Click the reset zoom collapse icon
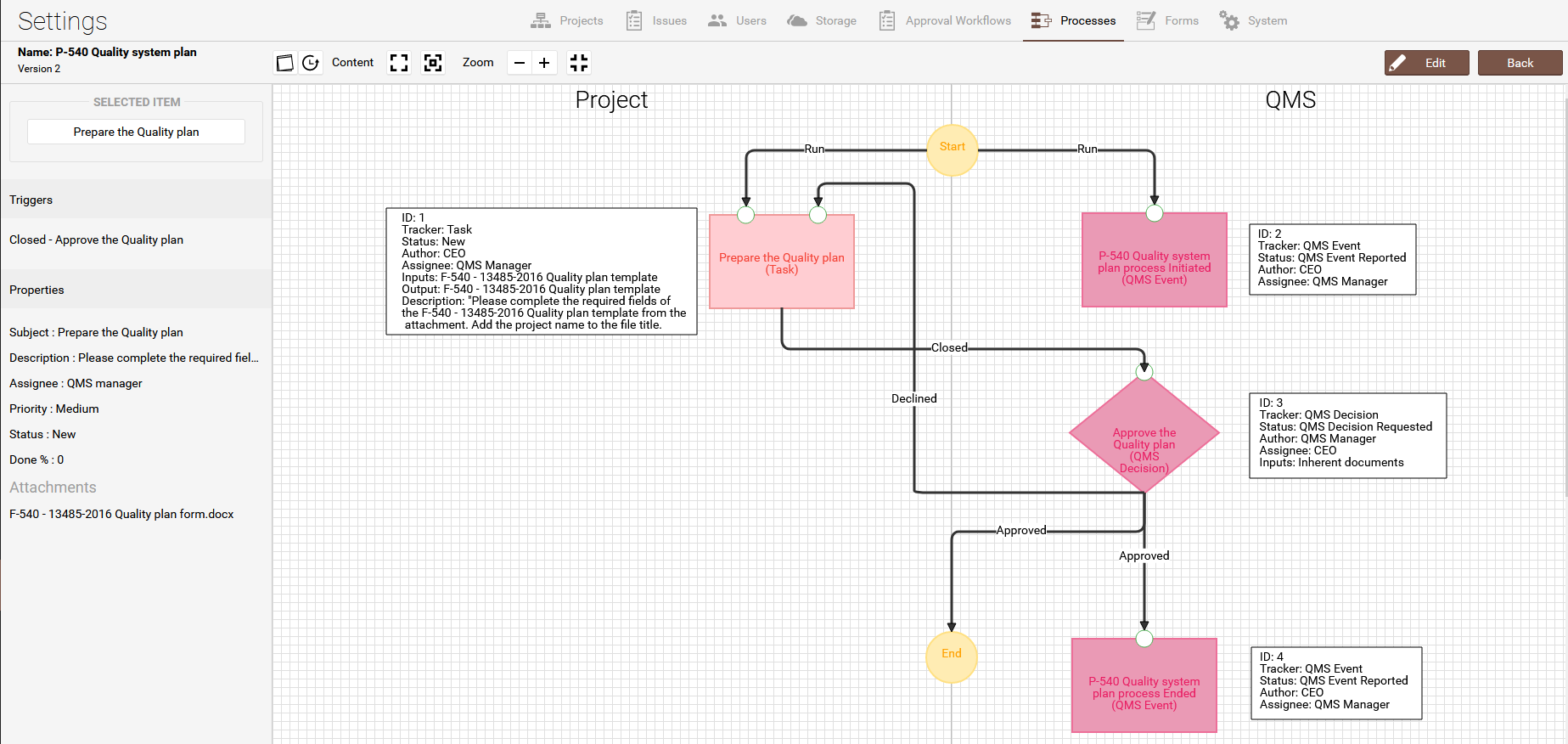 (579, 63)
